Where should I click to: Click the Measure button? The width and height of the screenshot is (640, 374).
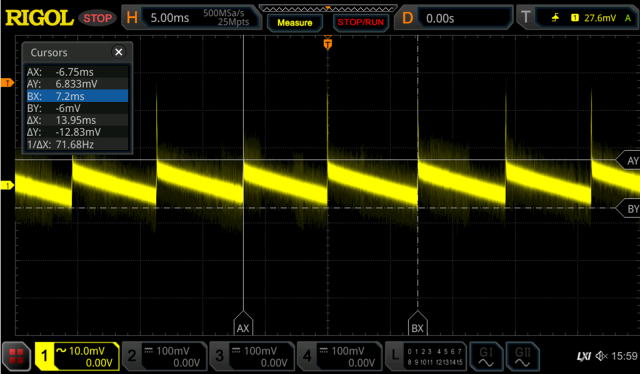point(295,22)
